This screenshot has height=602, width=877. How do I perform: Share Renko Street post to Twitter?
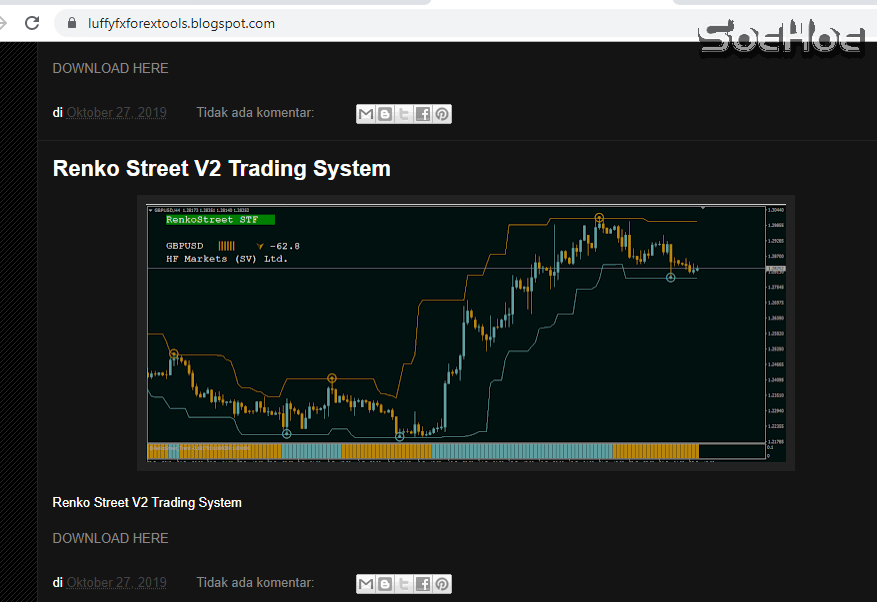click(x=404, y=583)
